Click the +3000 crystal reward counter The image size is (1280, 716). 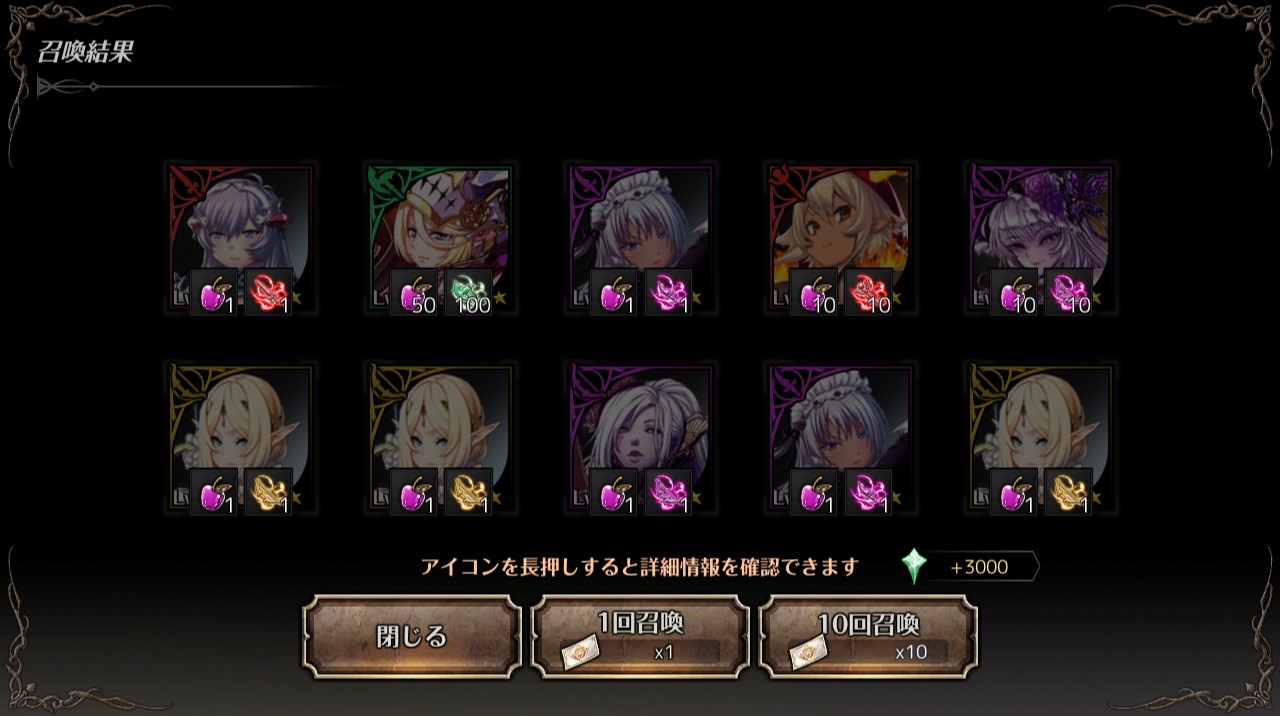pyautogui.click(x=979, y=567)
